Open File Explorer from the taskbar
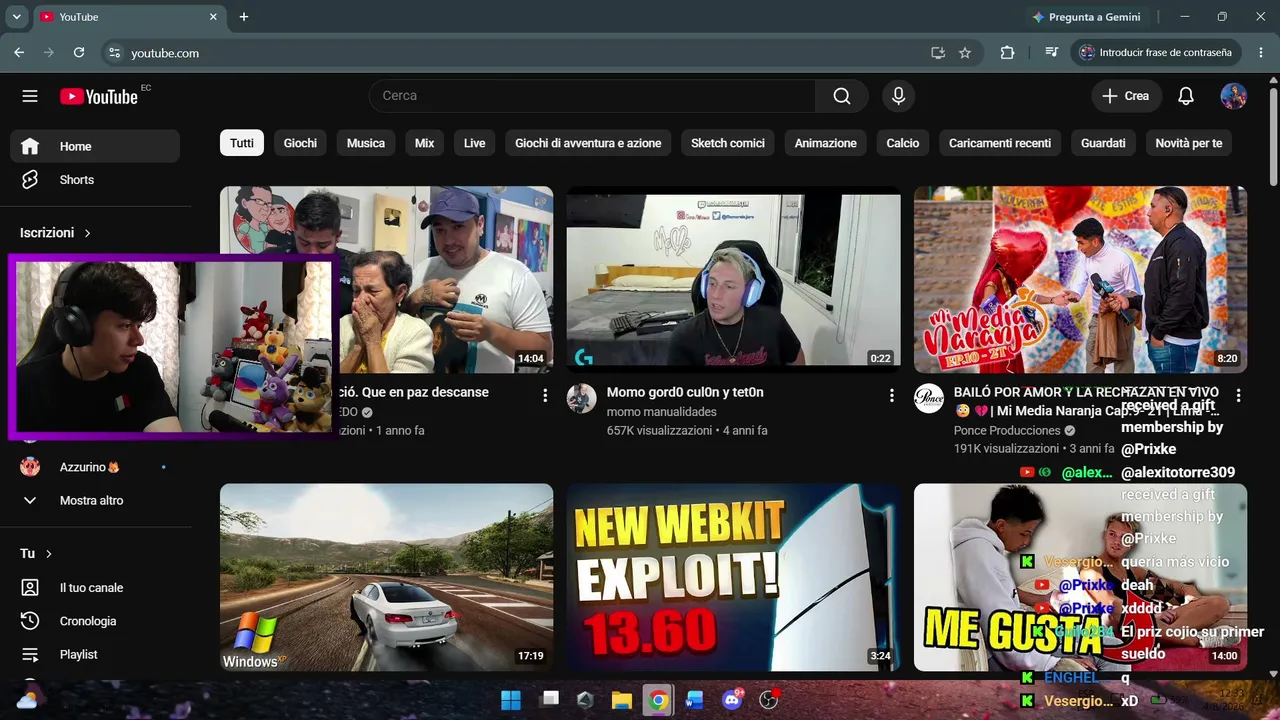1280x720 pixels. pos(621,700)
